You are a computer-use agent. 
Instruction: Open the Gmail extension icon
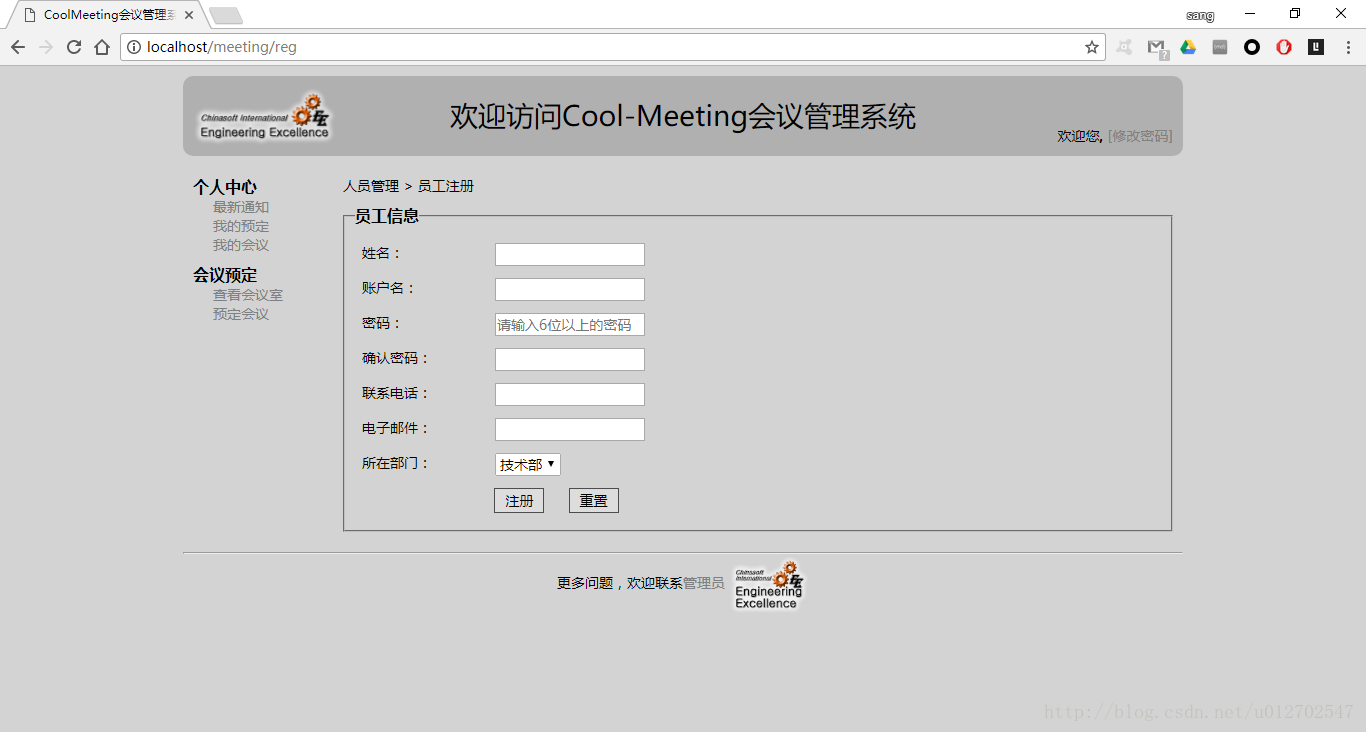click(1157, 47)
